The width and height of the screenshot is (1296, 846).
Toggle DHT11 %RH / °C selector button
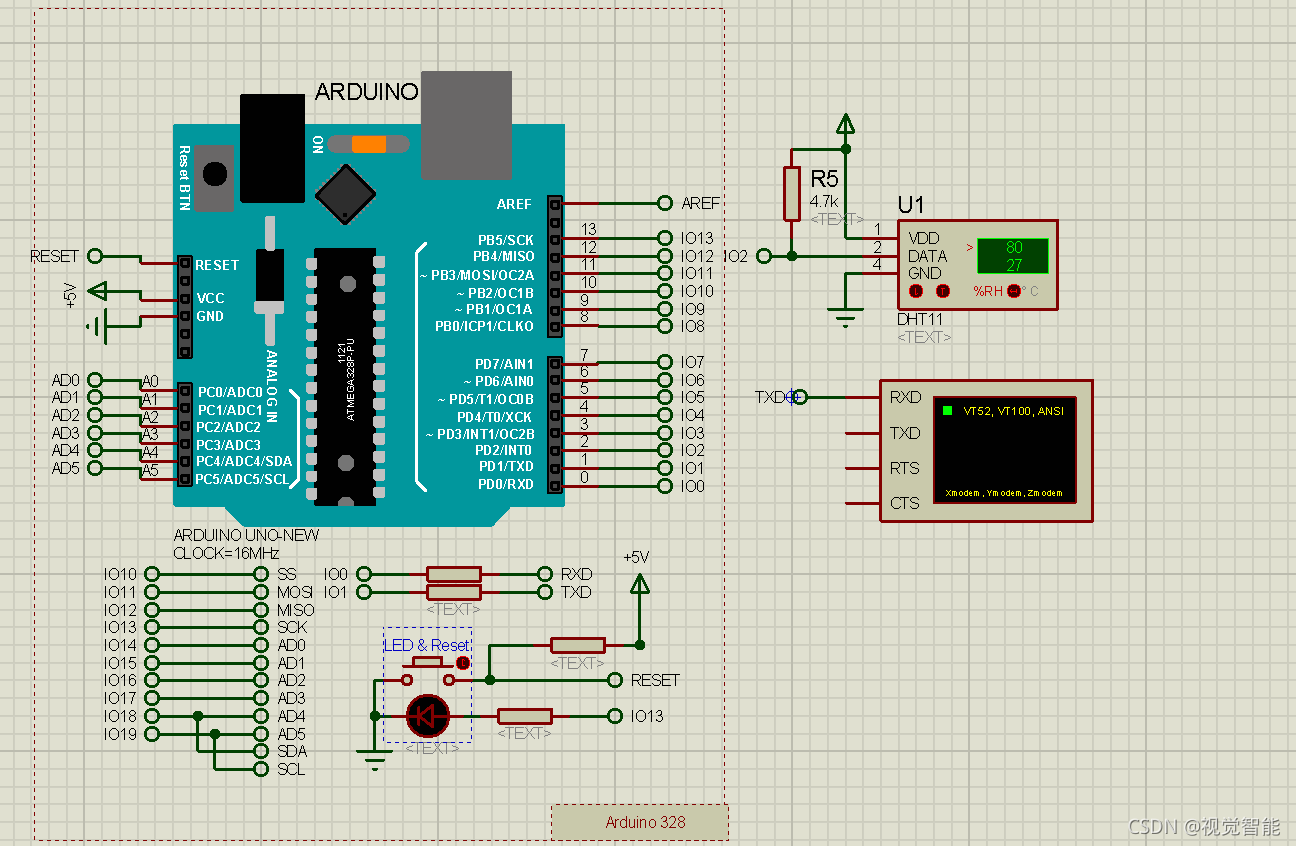(1014, 292)
